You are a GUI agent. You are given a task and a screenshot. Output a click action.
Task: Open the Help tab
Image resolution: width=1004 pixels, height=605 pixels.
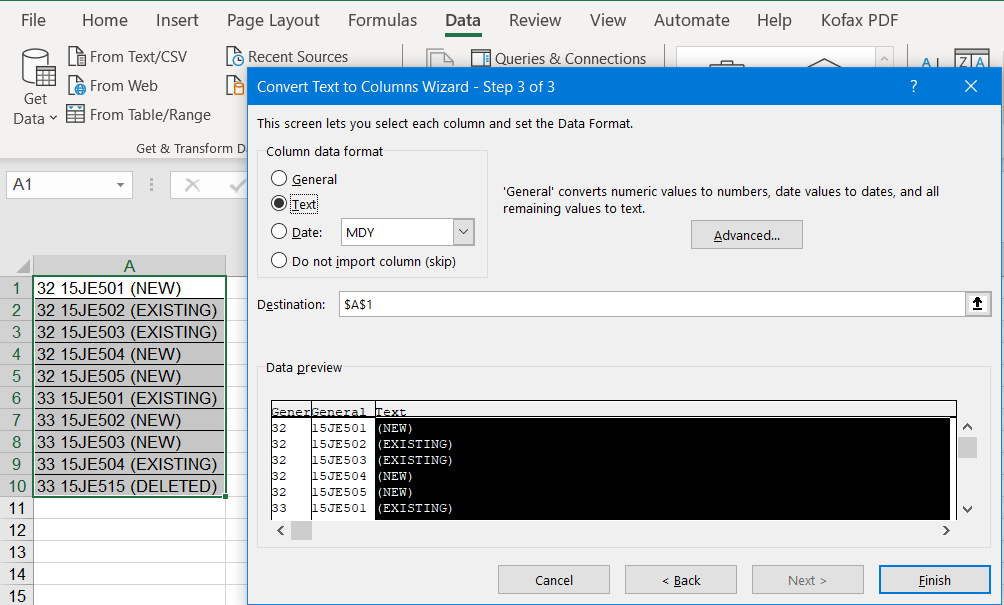click(774, 20)
